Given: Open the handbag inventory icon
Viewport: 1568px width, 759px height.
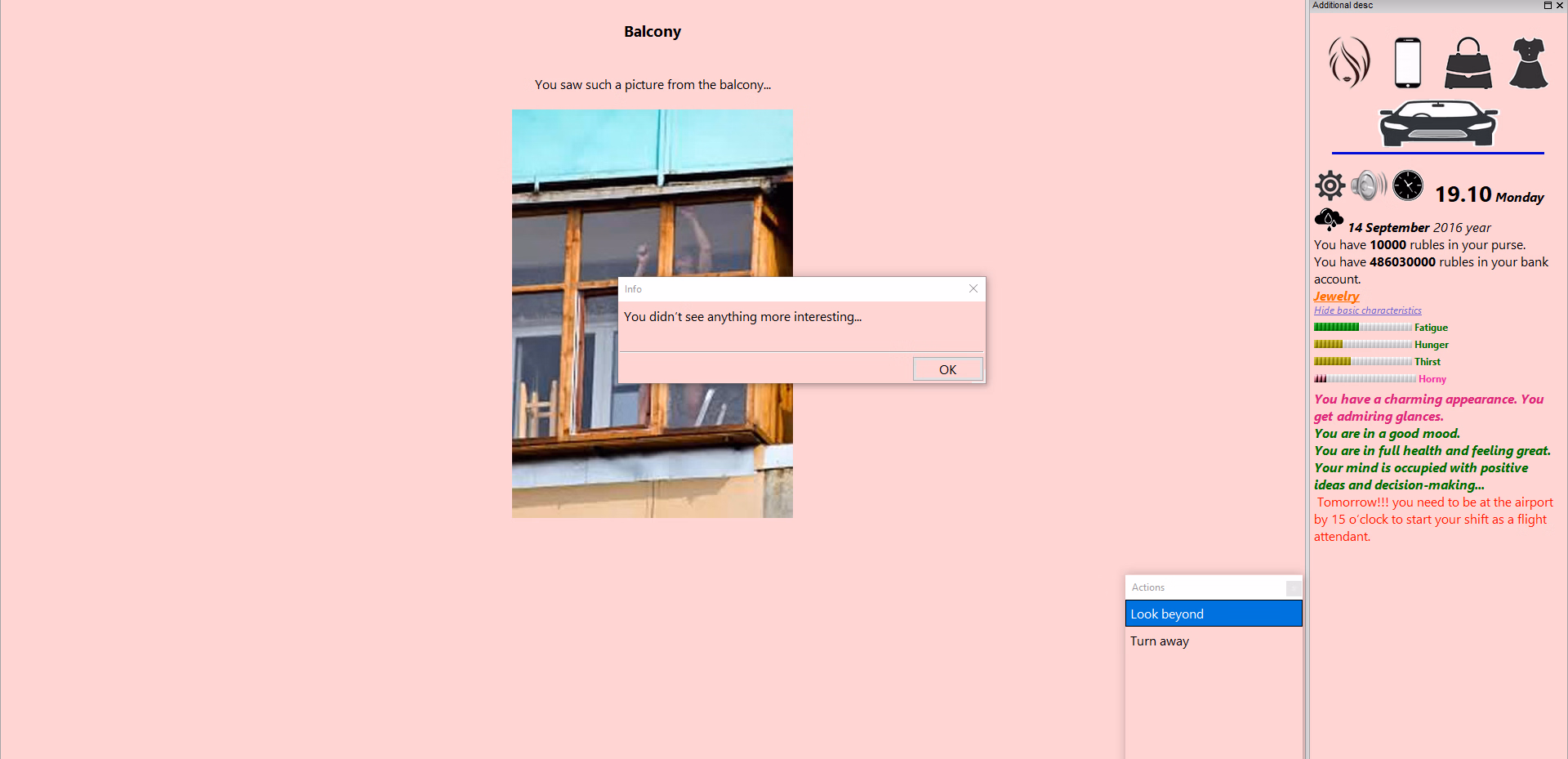Looking at the screenshot, I should click(1468, 63).
